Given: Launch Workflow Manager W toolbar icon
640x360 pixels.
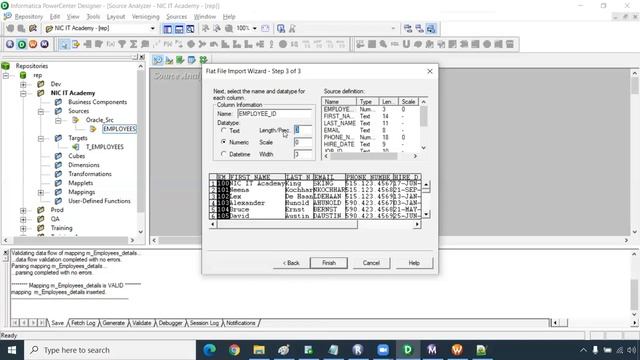Looking at the screenshot, I should click(x=33, y=44).
